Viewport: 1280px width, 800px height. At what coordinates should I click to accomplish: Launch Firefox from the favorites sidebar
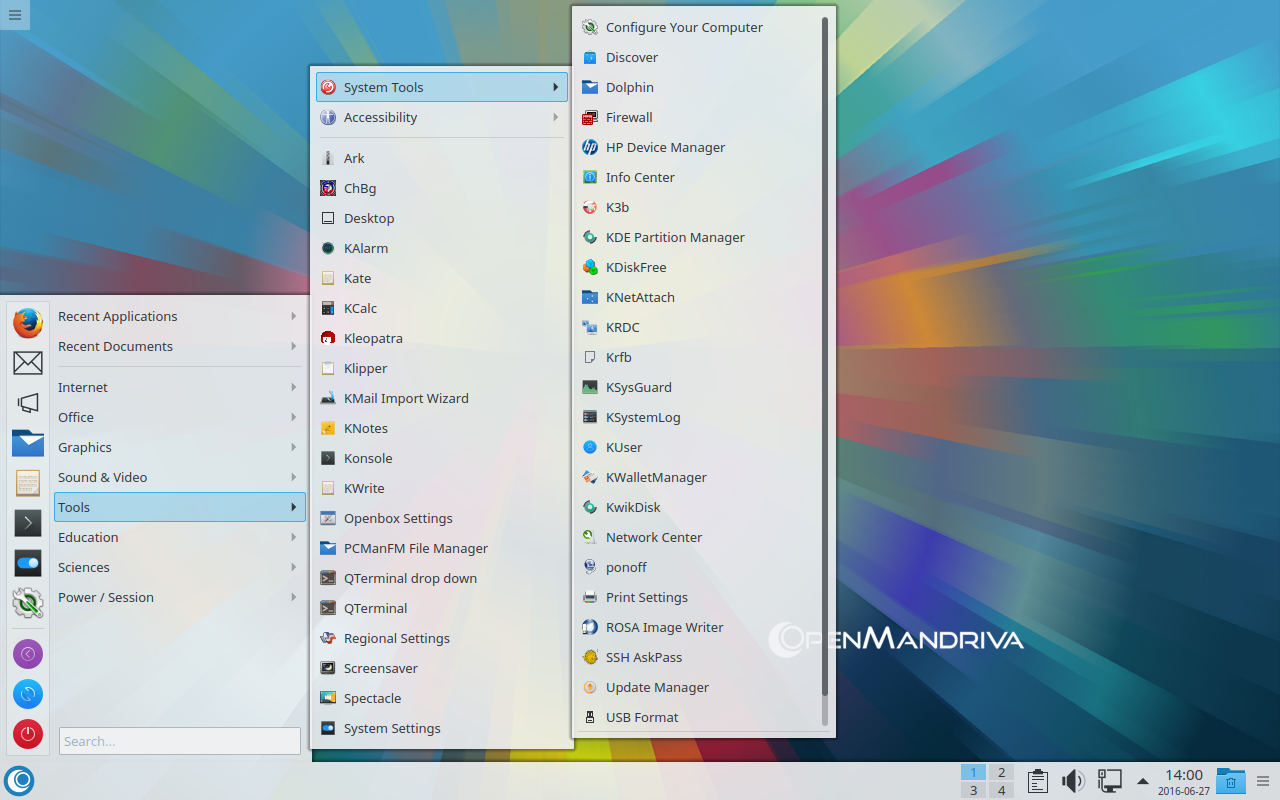(x=28, y=323)
